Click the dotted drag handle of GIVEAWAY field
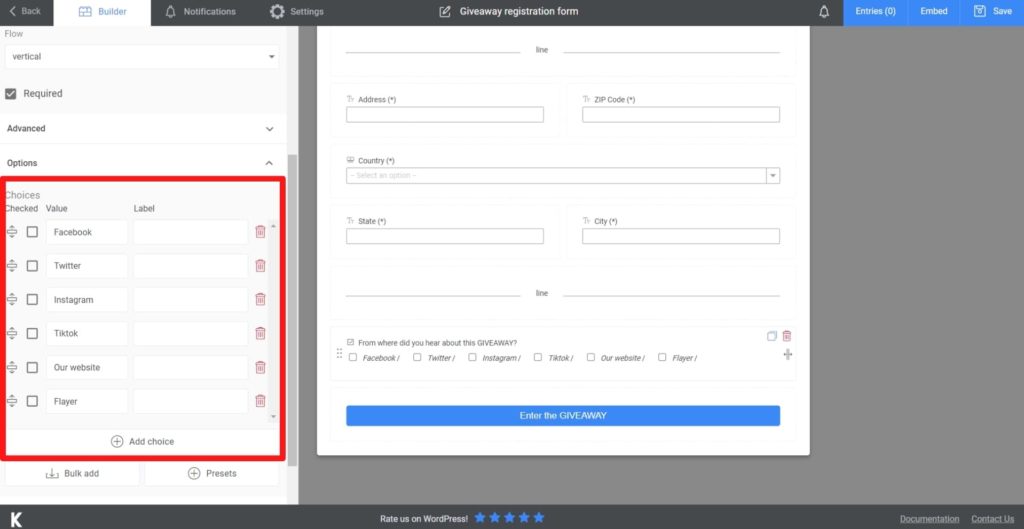Screen dimensions: 1024x529 tap(339, 353)
